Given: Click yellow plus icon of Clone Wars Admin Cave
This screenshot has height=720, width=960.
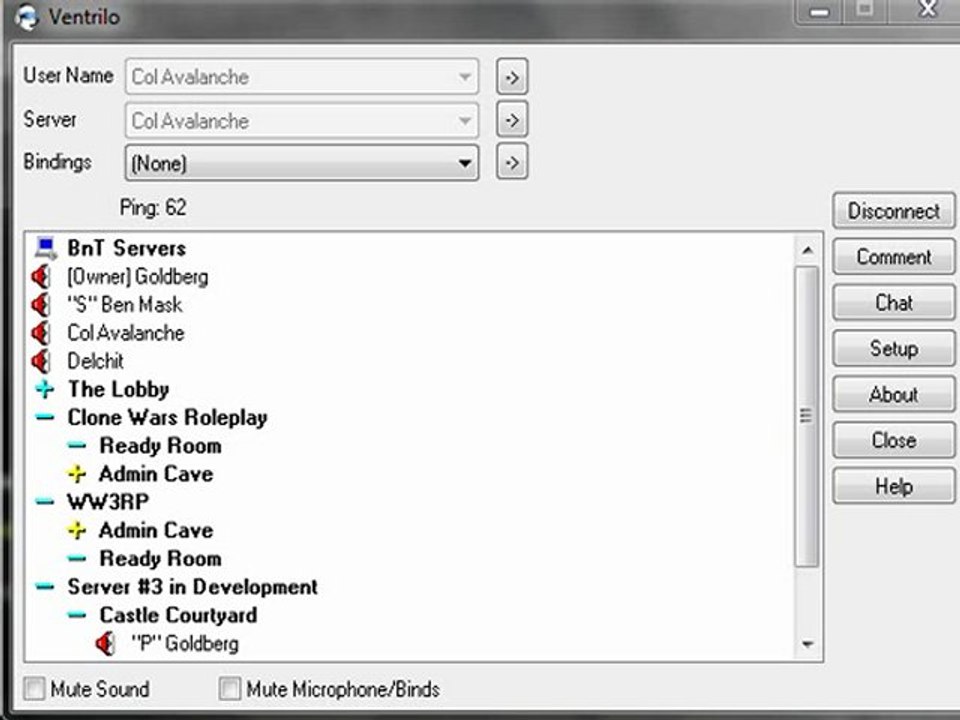Looking at the screenshot, I should [x=77, y=474].
